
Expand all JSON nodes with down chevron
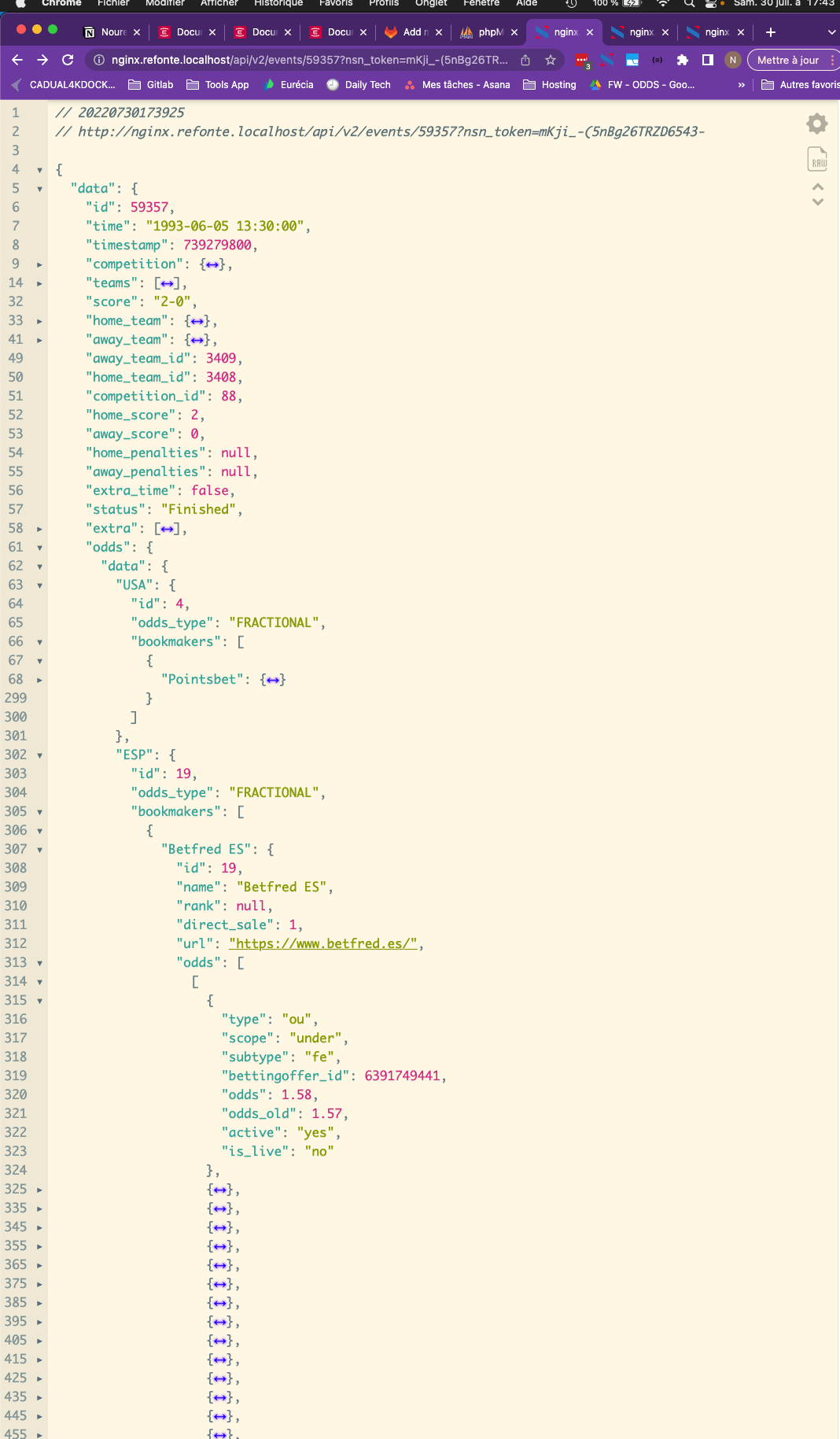(x=818, y=202)
